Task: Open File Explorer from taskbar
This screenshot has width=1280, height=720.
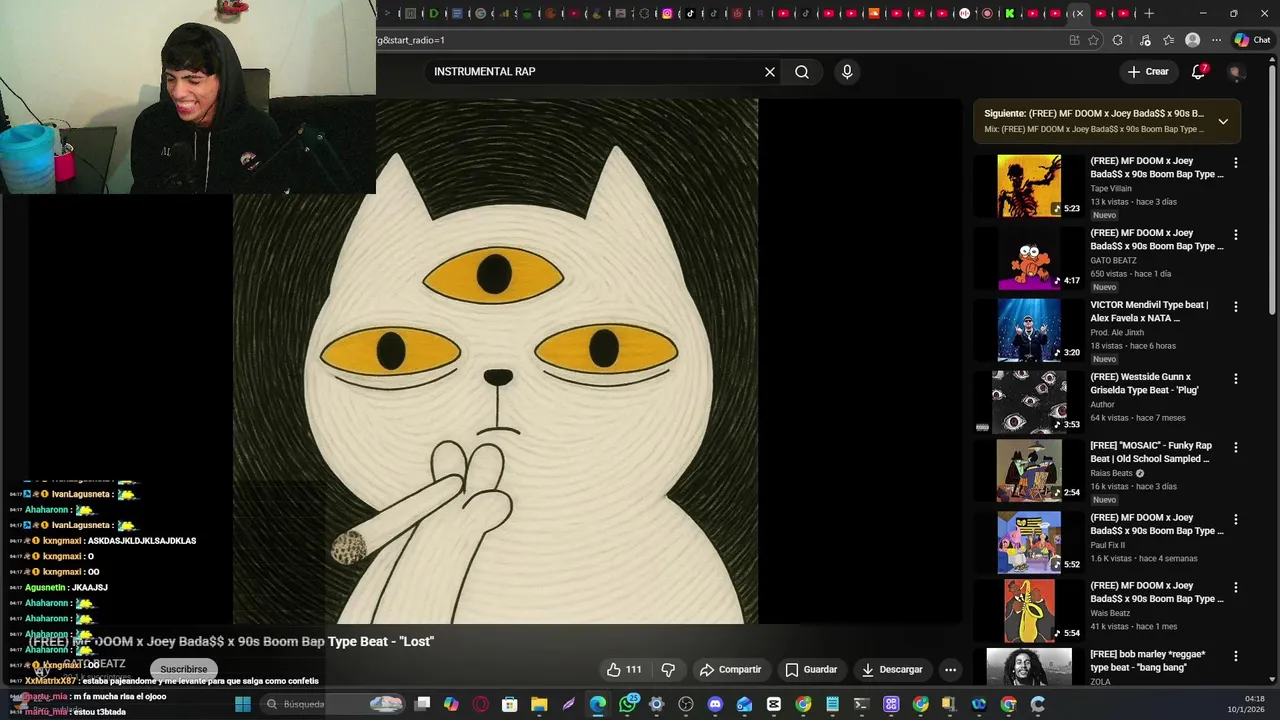Action: 539,704
